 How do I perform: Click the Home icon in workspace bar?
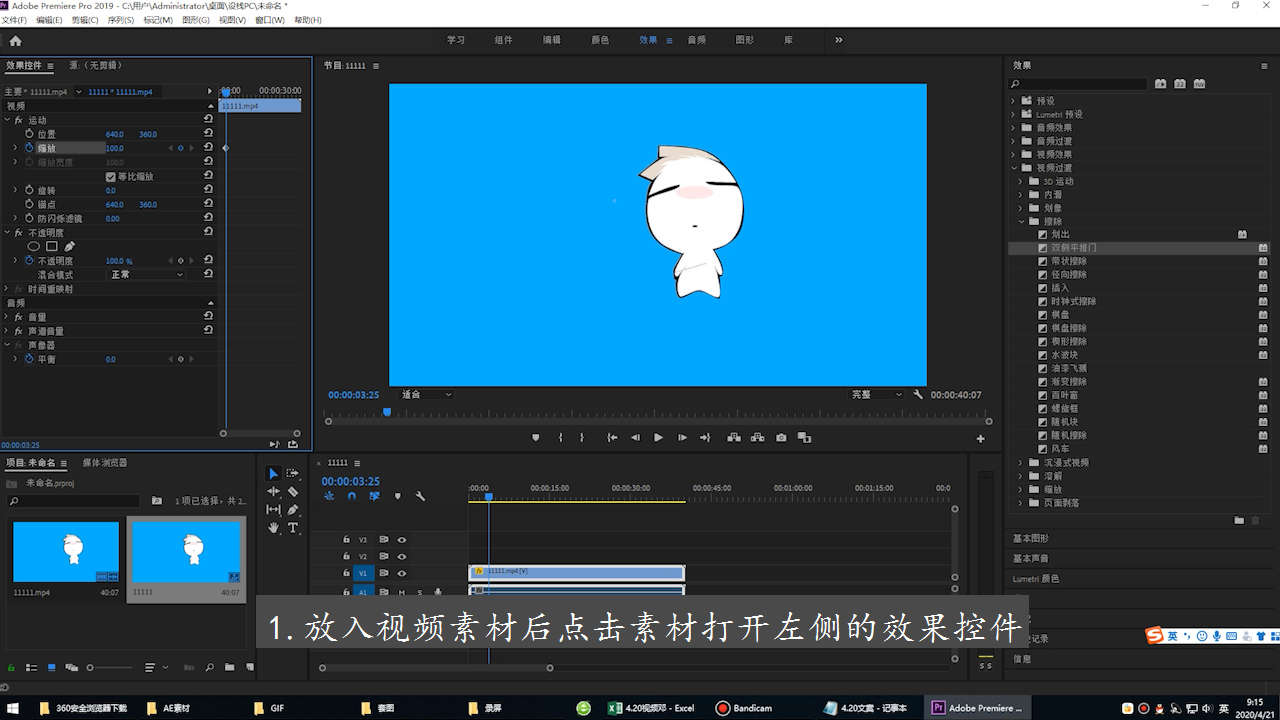[15, 41]
